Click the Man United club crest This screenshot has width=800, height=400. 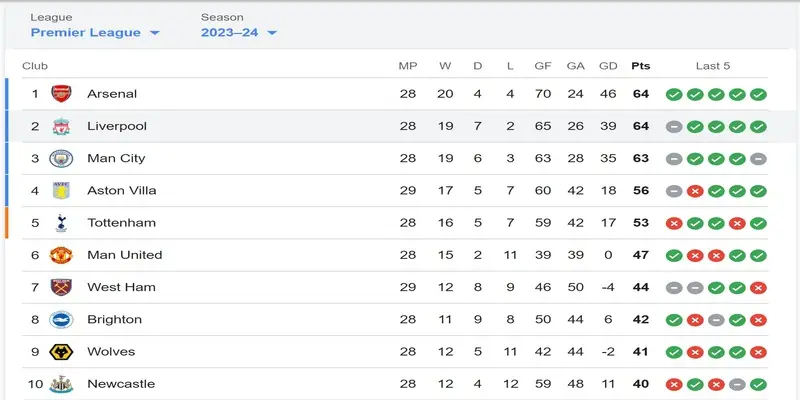point(61,255)
